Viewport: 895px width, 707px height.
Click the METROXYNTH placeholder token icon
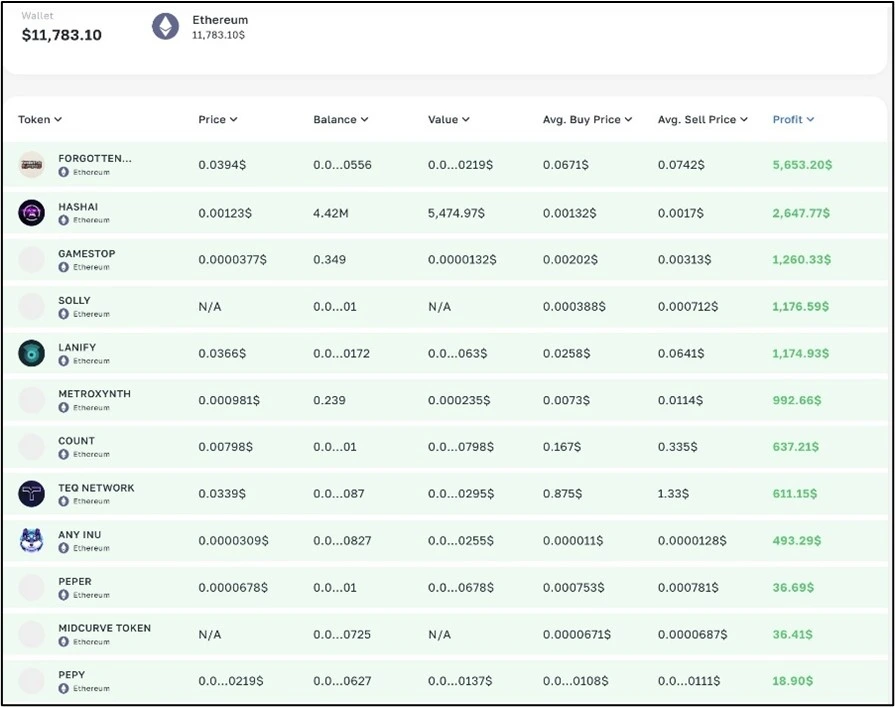click(x=31, y=400)
